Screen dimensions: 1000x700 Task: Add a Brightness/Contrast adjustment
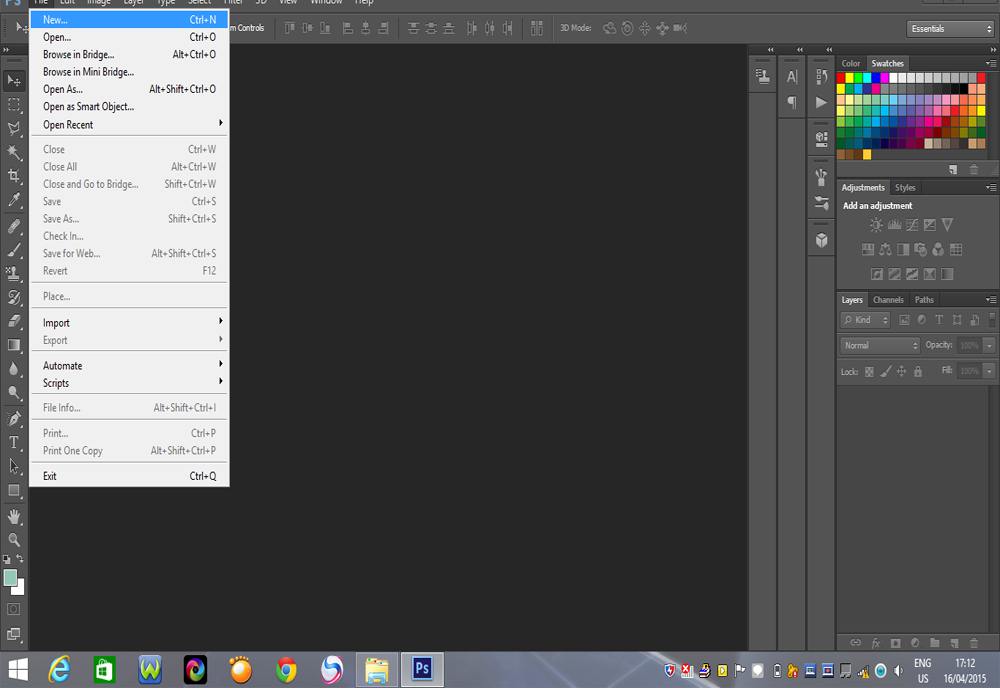coord(876,225)
